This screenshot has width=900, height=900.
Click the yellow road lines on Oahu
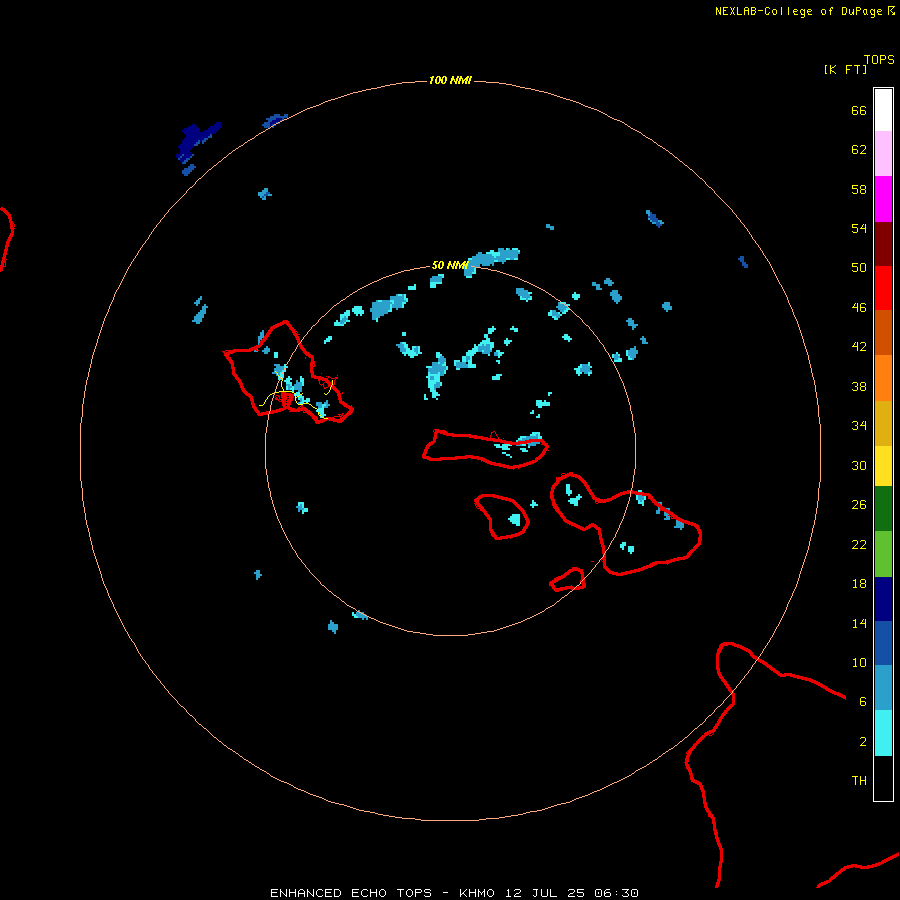[296, 395]
